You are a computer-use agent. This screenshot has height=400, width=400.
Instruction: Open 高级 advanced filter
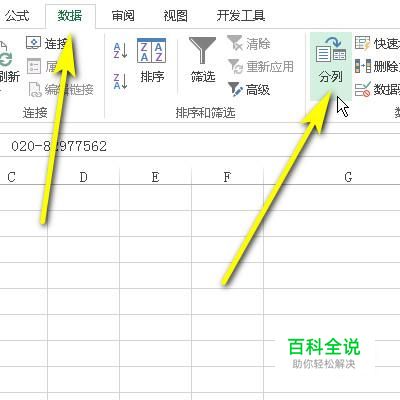pos(249,89)
